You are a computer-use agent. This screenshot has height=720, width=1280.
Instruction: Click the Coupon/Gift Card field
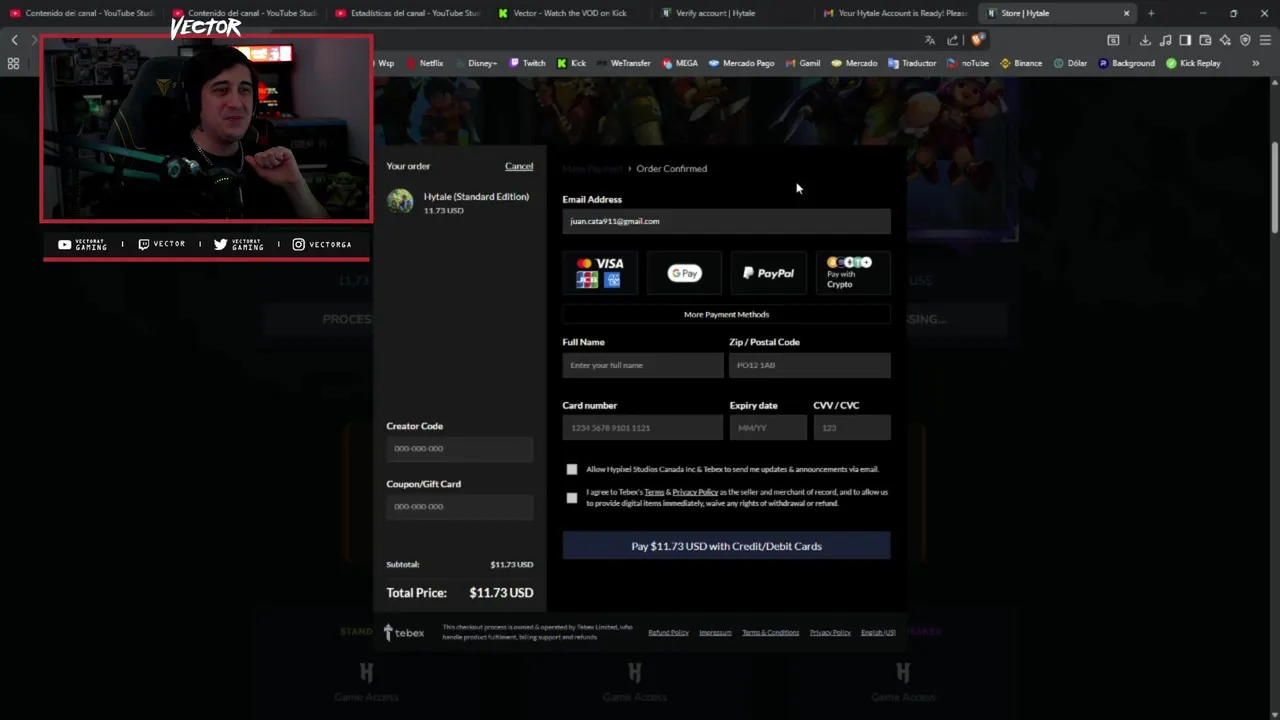[460, 506]
